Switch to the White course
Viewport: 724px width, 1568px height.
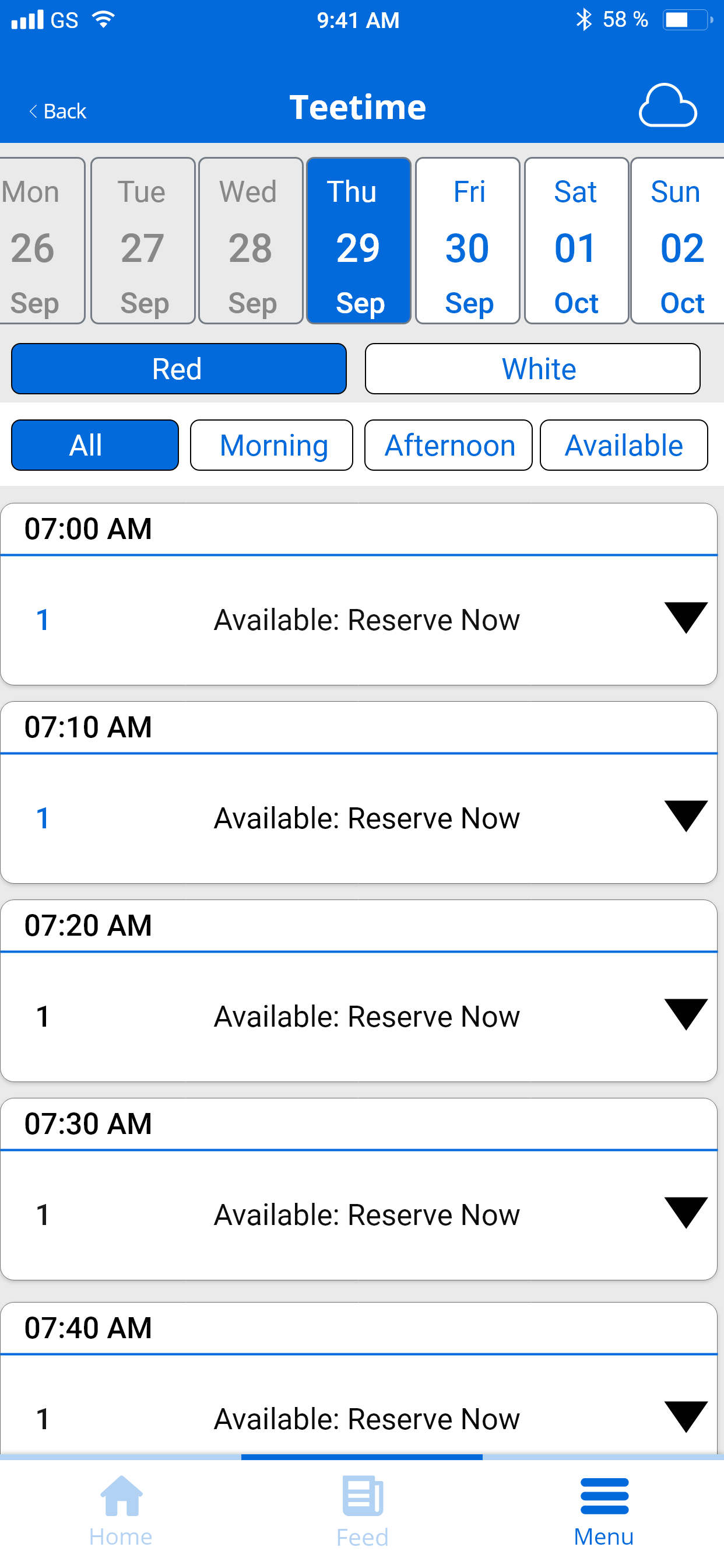(x=532, y=369)
